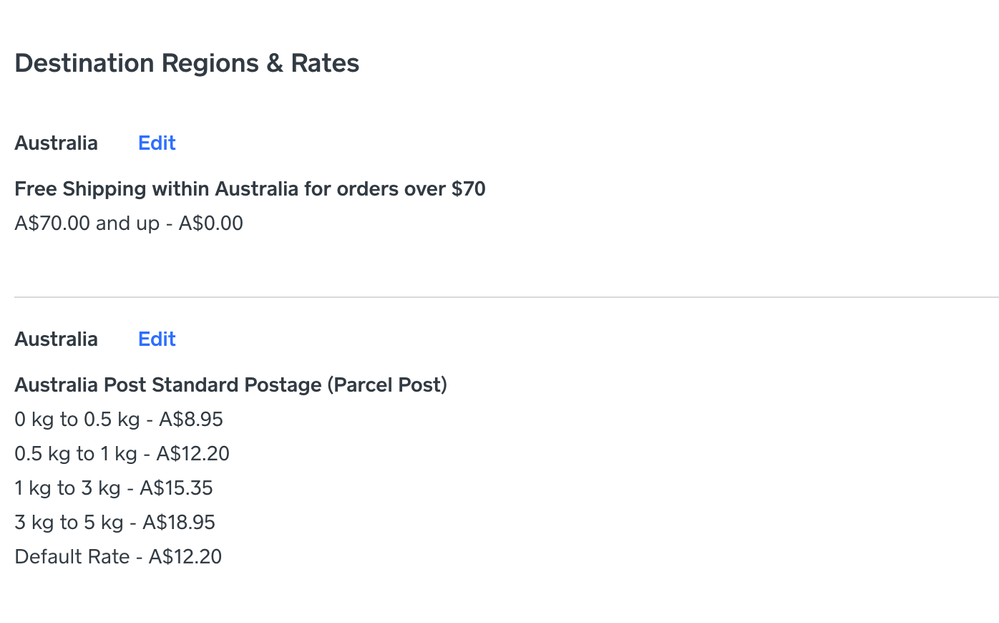Click the A$0.00 free shipping price
The height and width of the screenshot is (623, 999).
pyautogui.click(x=211, y=223)
